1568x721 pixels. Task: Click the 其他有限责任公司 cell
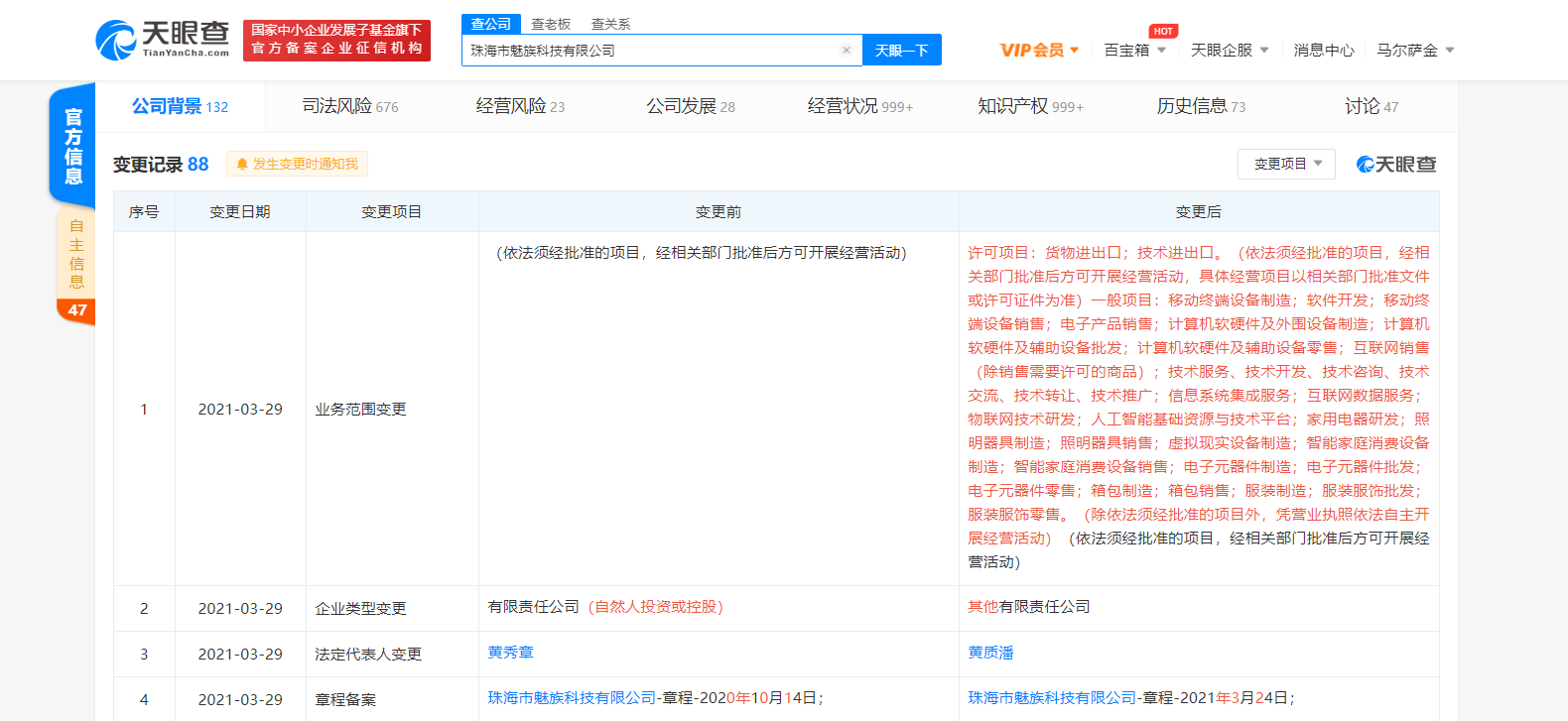coord(1199,609)
